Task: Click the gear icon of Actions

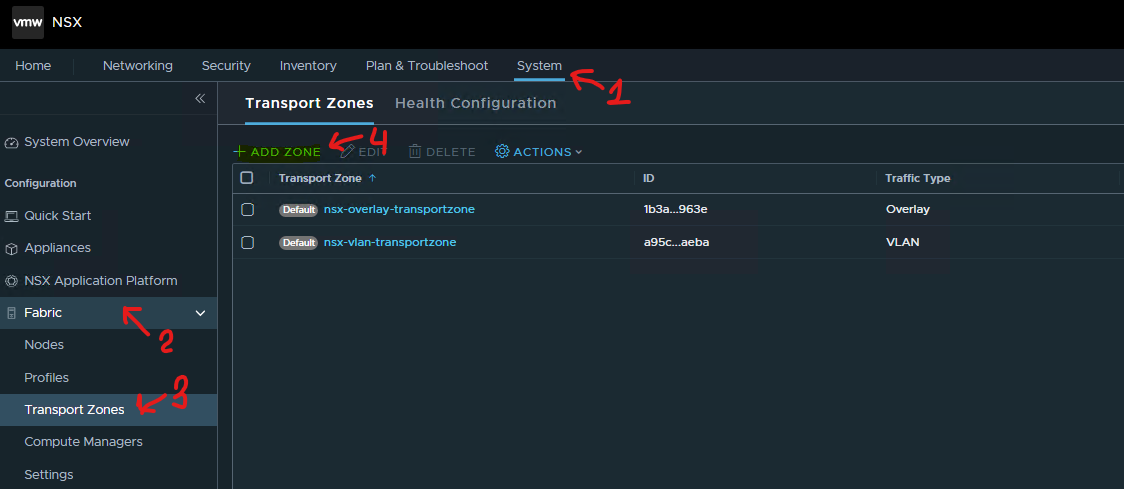Action: pos(503,152)
